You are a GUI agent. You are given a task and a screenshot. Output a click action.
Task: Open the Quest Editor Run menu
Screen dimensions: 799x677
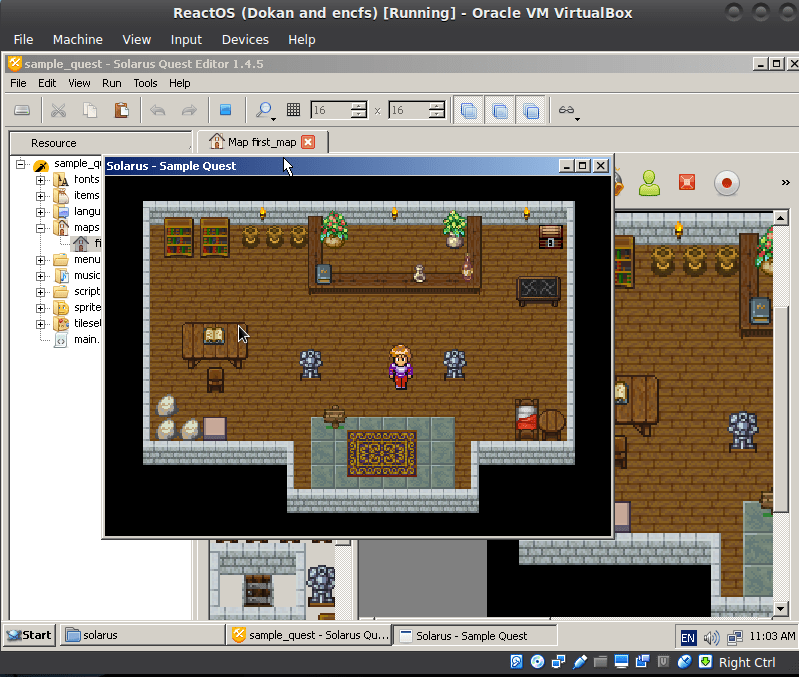pos(112,83)
